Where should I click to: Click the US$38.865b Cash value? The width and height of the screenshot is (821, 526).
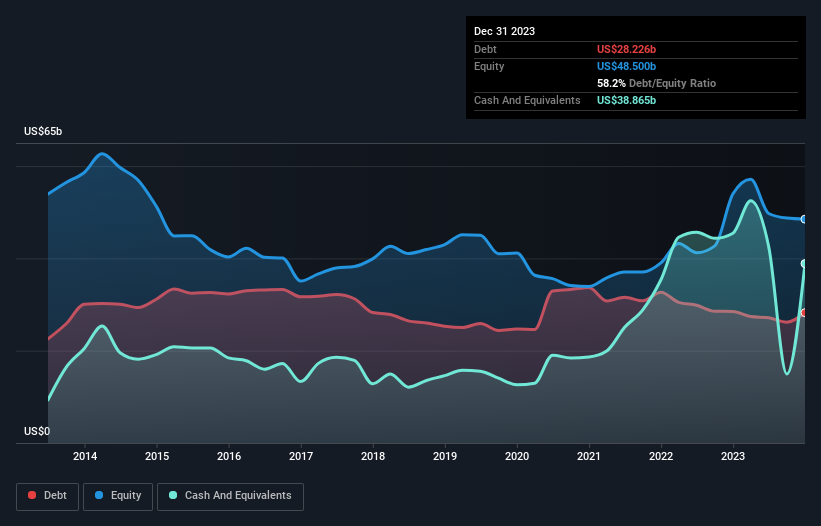point(626,100)
